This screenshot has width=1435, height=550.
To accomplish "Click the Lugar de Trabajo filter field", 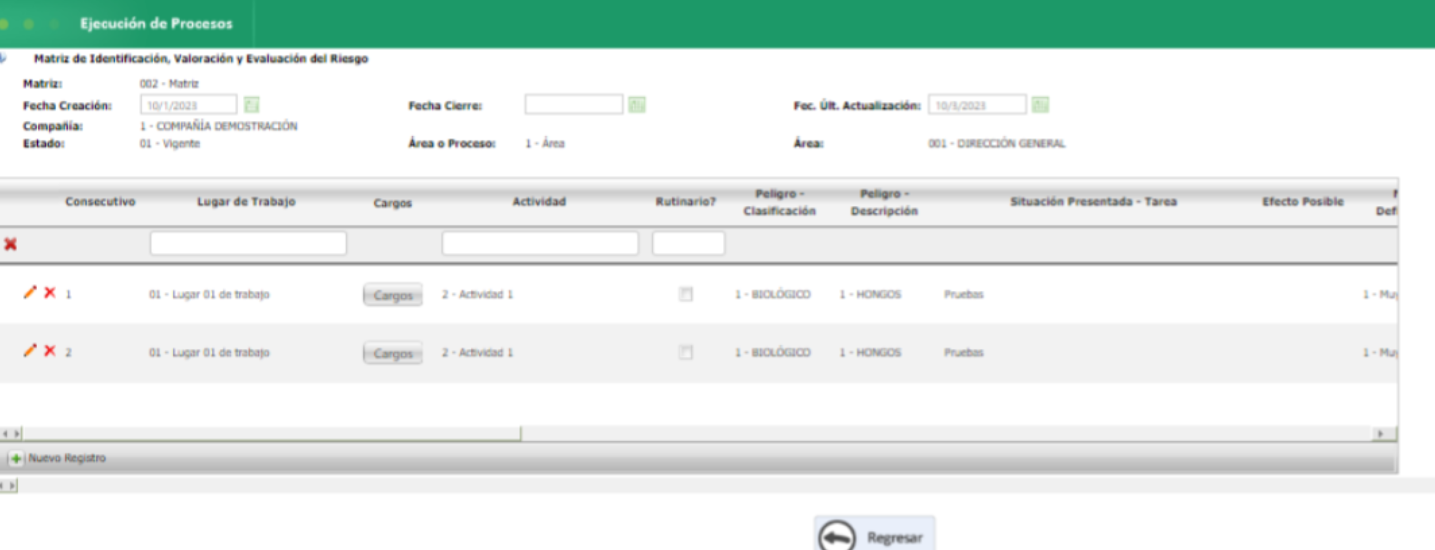I will (x=248, y=243).
